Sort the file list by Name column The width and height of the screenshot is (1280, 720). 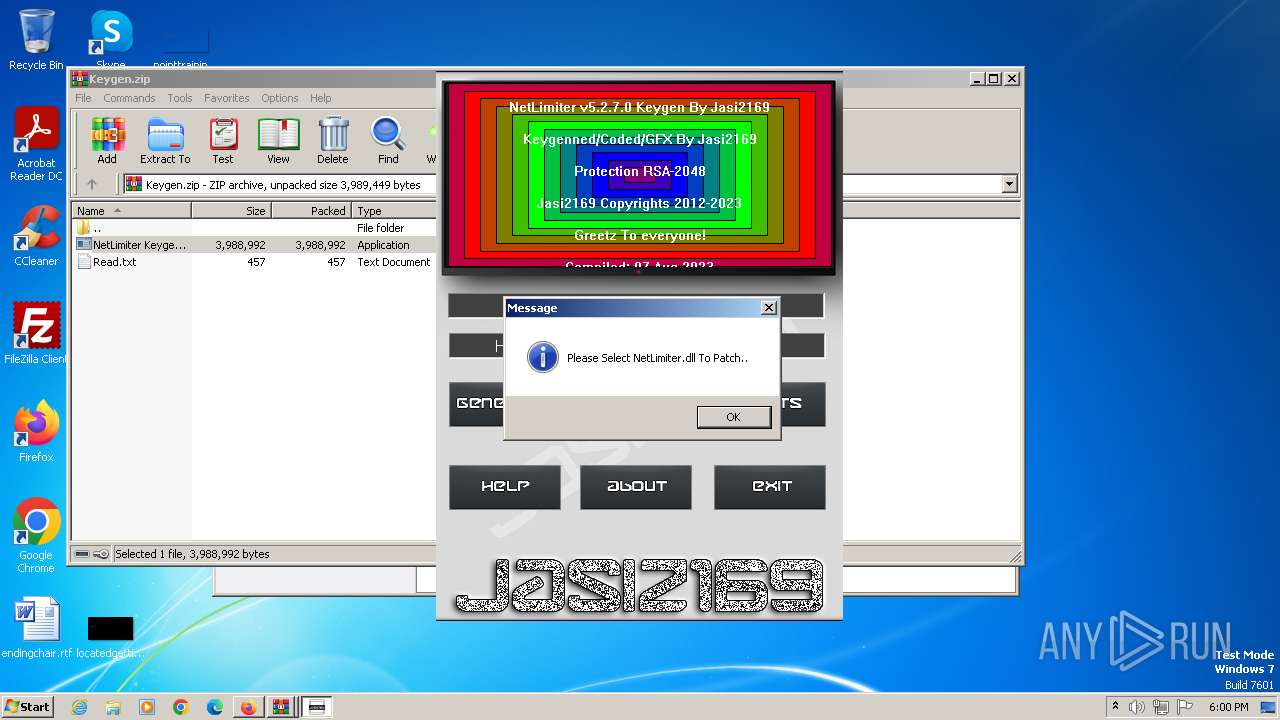[x=131, y=211]
